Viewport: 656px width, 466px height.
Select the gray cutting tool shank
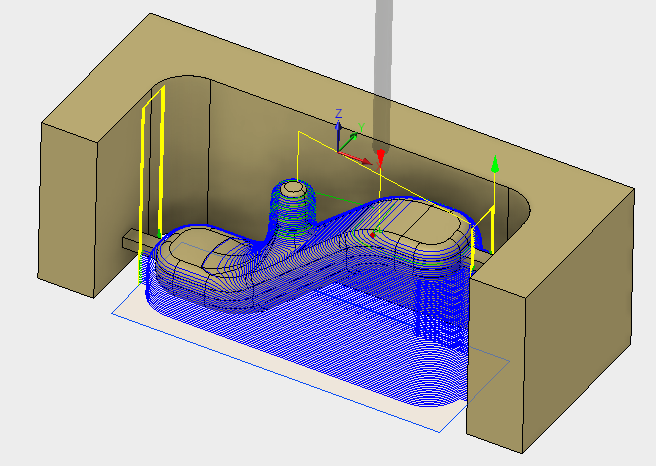tap(383, 77)
